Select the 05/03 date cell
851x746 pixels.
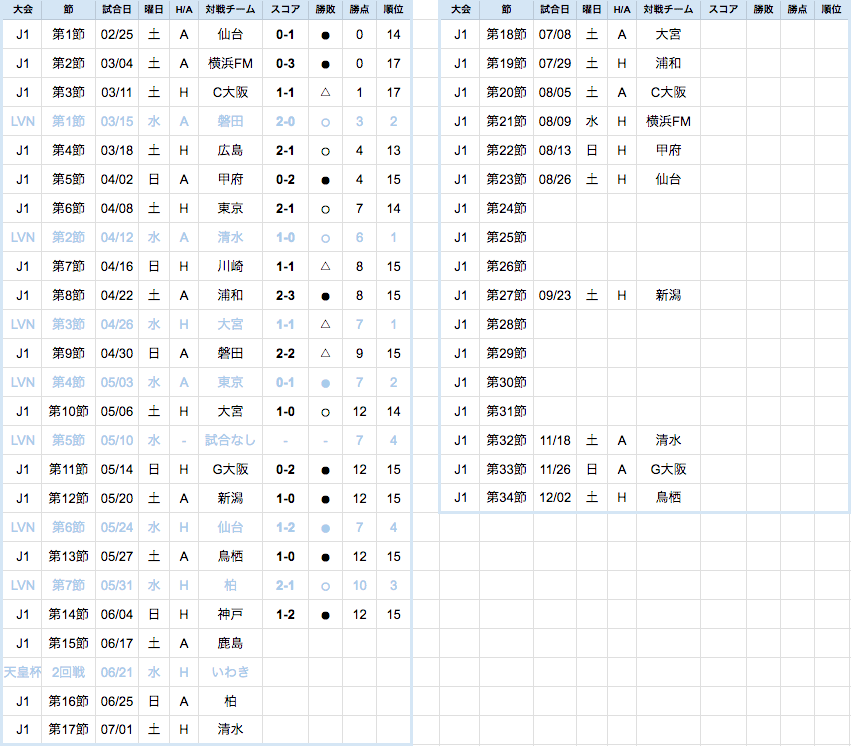(117, 383)
